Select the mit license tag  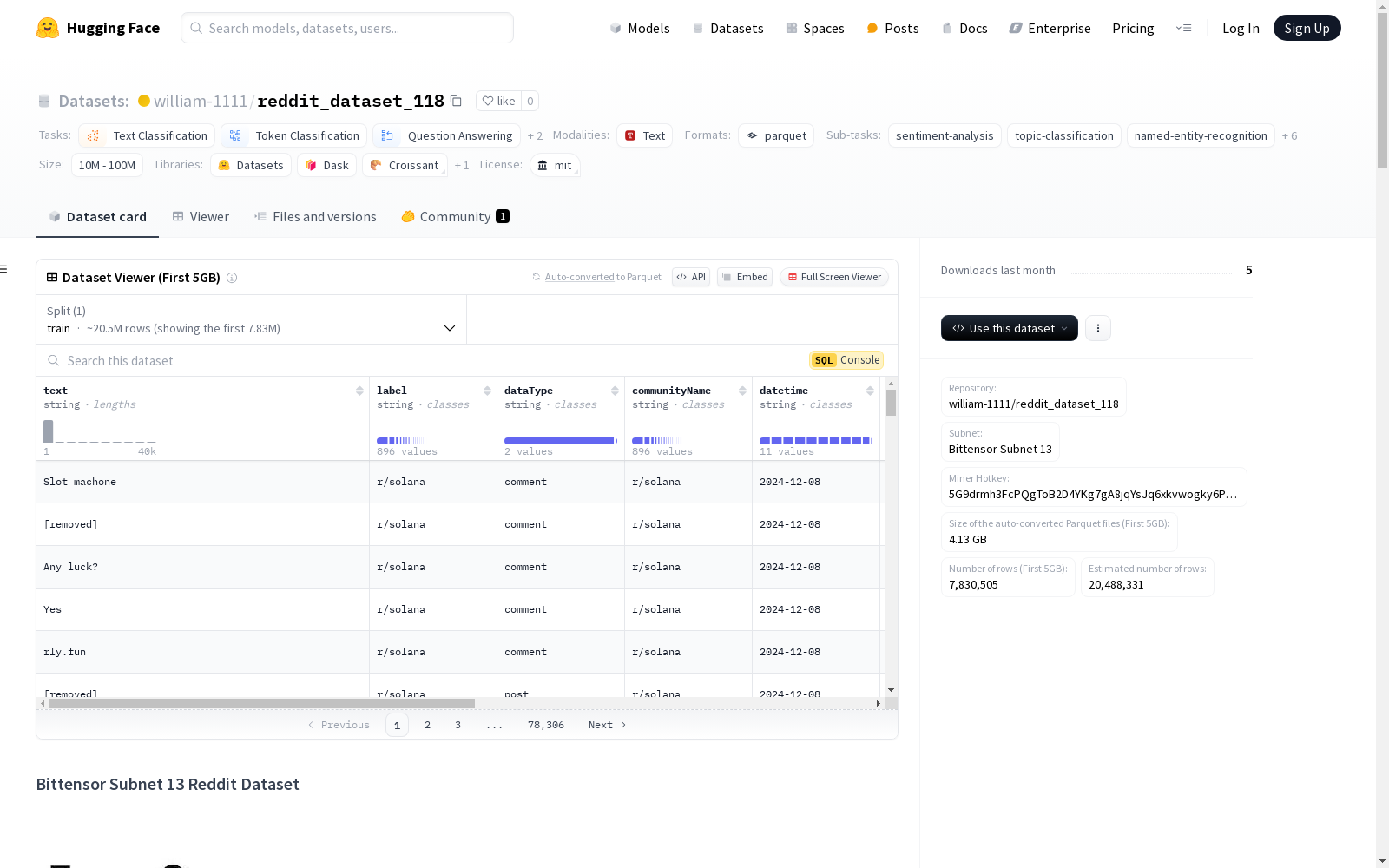pyautogui.click(x=555, y=165)
